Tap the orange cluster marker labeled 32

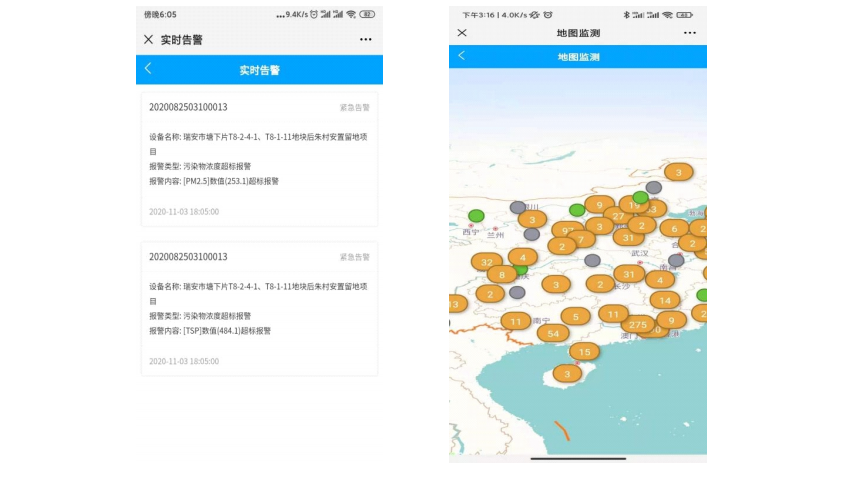tap(487, 262)
